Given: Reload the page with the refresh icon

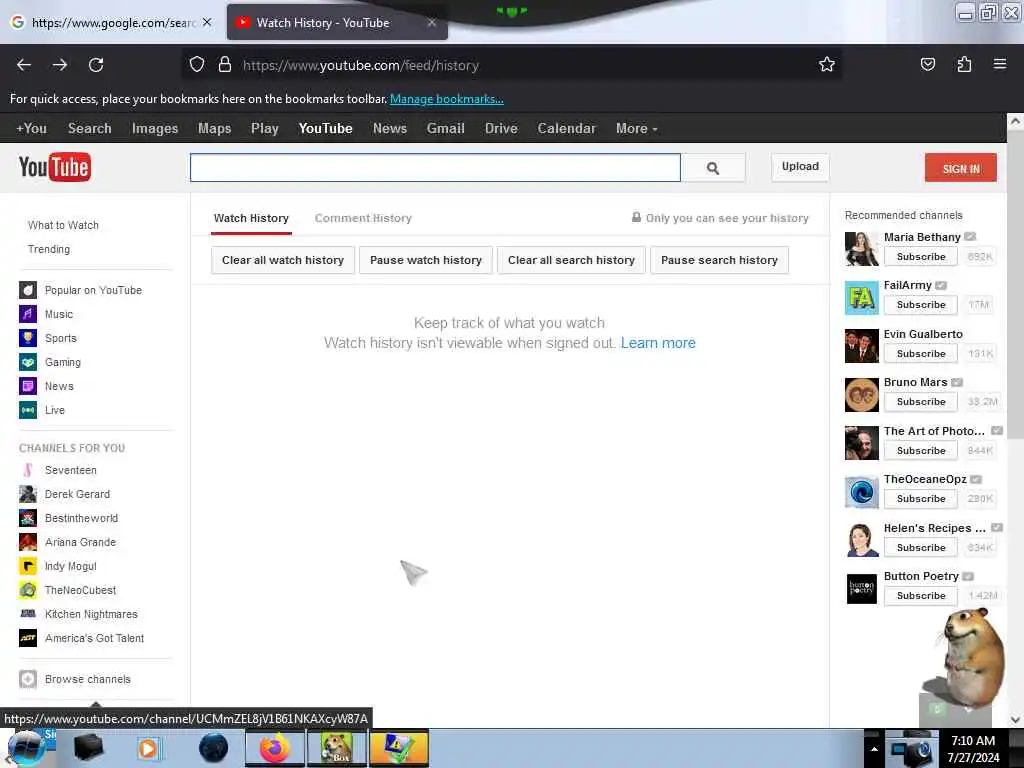Looking at the screenshot, I should (x=96, y=65).
